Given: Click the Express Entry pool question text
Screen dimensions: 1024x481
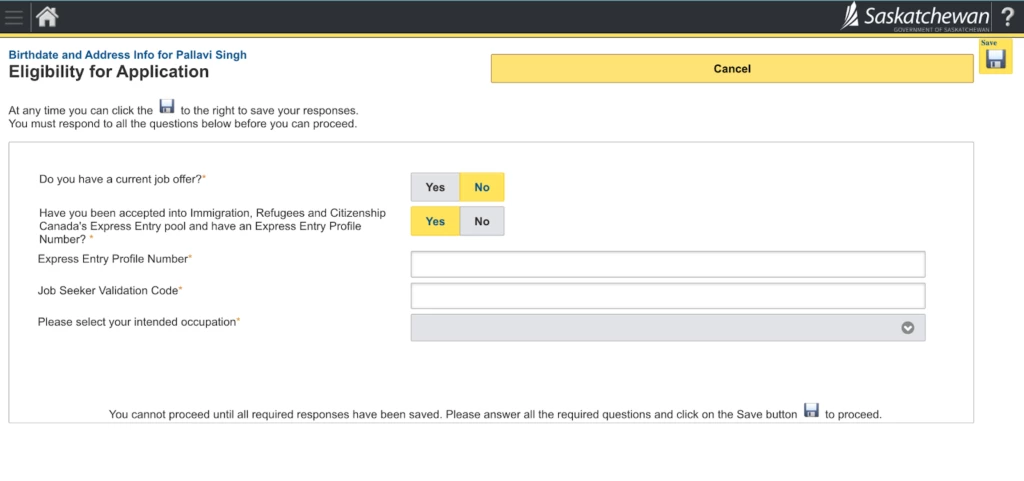Looking at the screenshot, I should tap(212, 226).
